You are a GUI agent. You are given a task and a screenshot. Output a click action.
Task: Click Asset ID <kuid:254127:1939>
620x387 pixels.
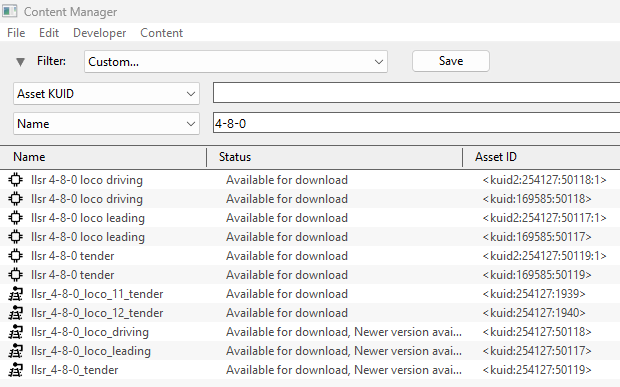[534, 294]
